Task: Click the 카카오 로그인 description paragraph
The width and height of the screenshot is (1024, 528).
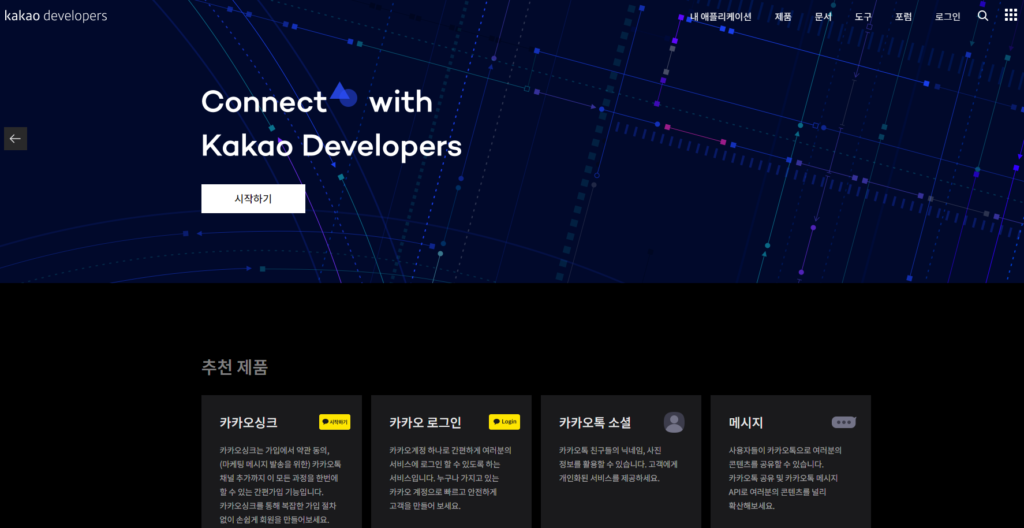Action: (451, 478)
